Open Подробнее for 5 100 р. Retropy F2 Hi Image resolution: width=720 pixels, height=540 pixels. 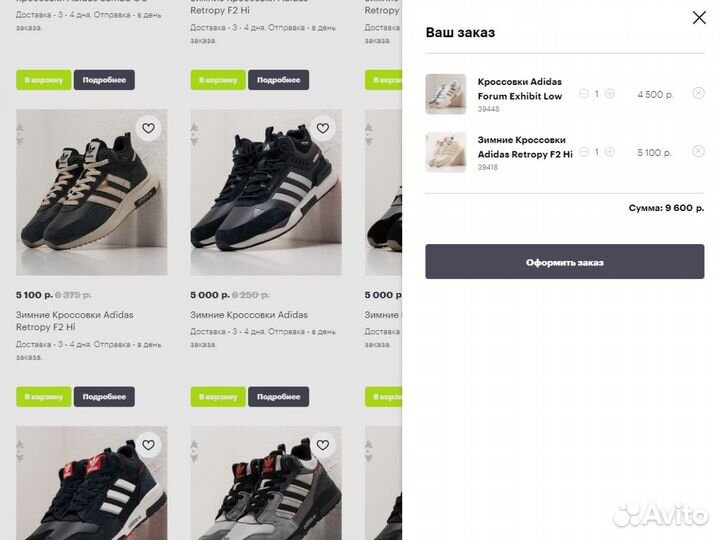coord(104,397)
